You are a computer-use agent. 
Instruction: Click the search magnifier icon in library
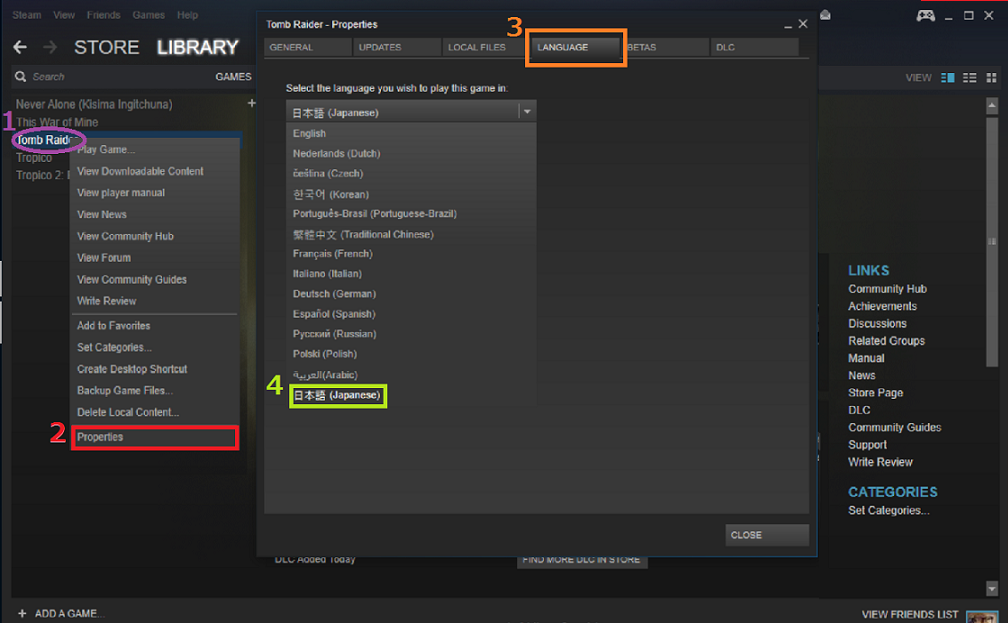[x=21, y=77]
